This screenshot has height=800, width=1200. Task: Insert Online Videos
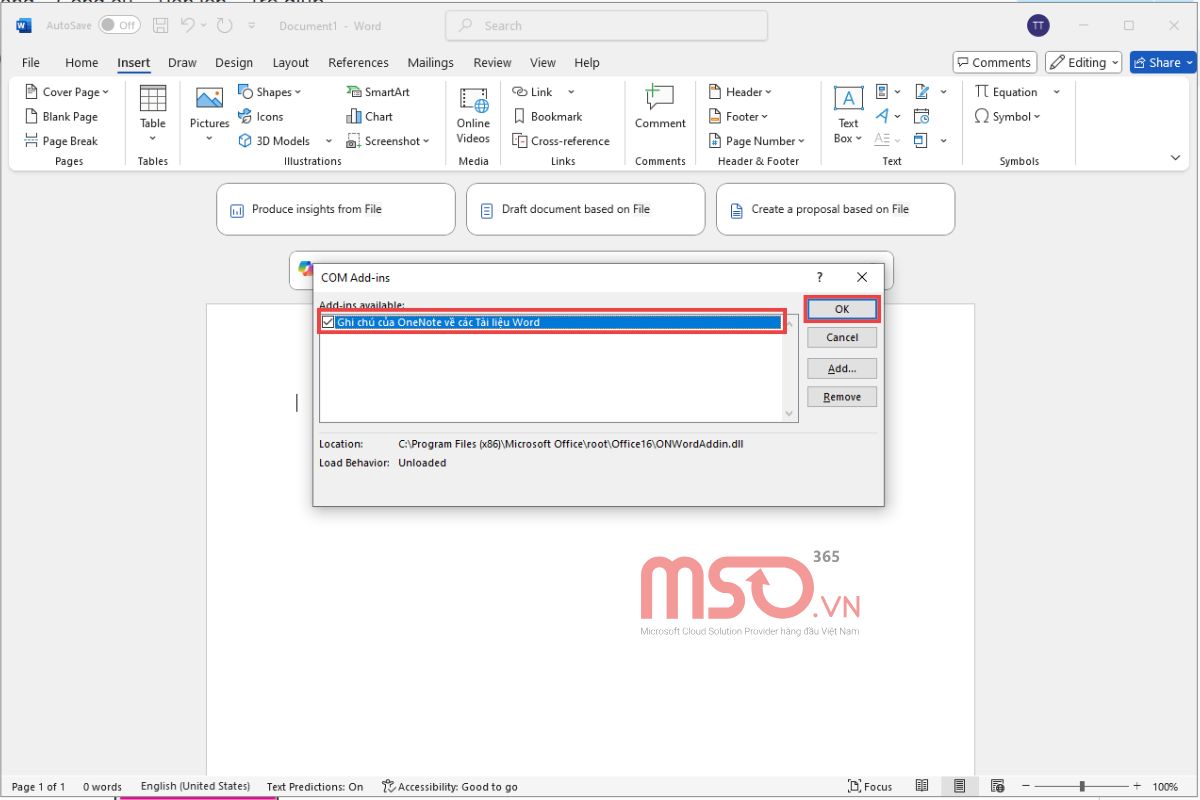[x=473, y=113]
